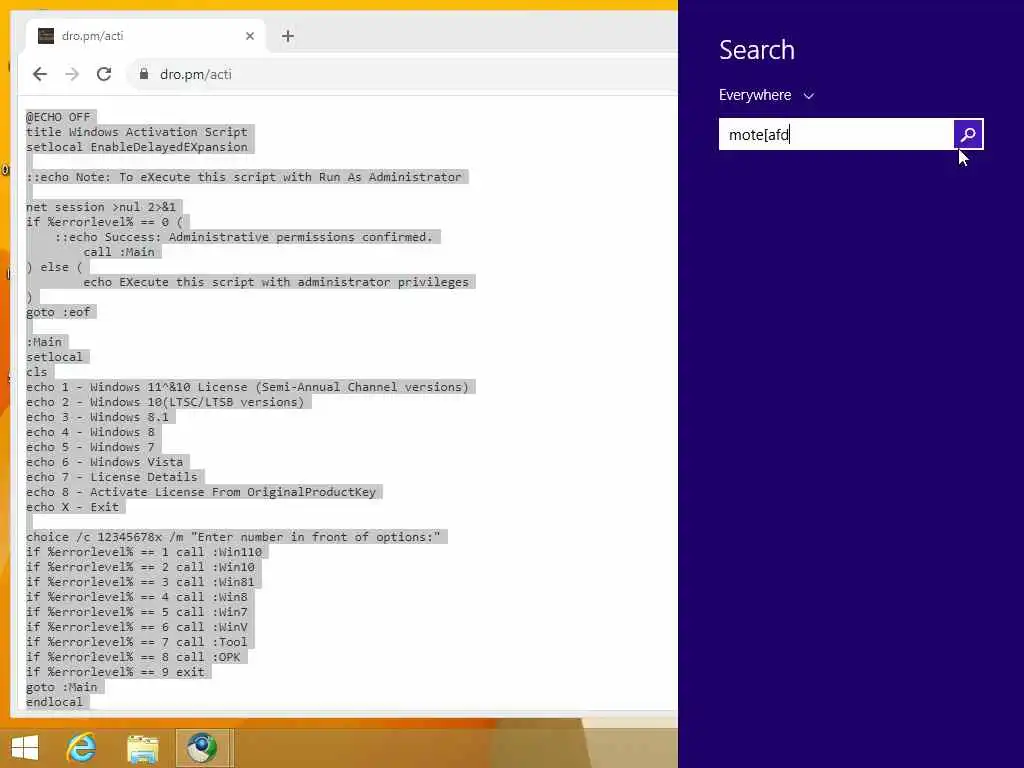Close the dro.pm/acti tab
This screenshot has height=768, width=1024.
click(249, 36)
